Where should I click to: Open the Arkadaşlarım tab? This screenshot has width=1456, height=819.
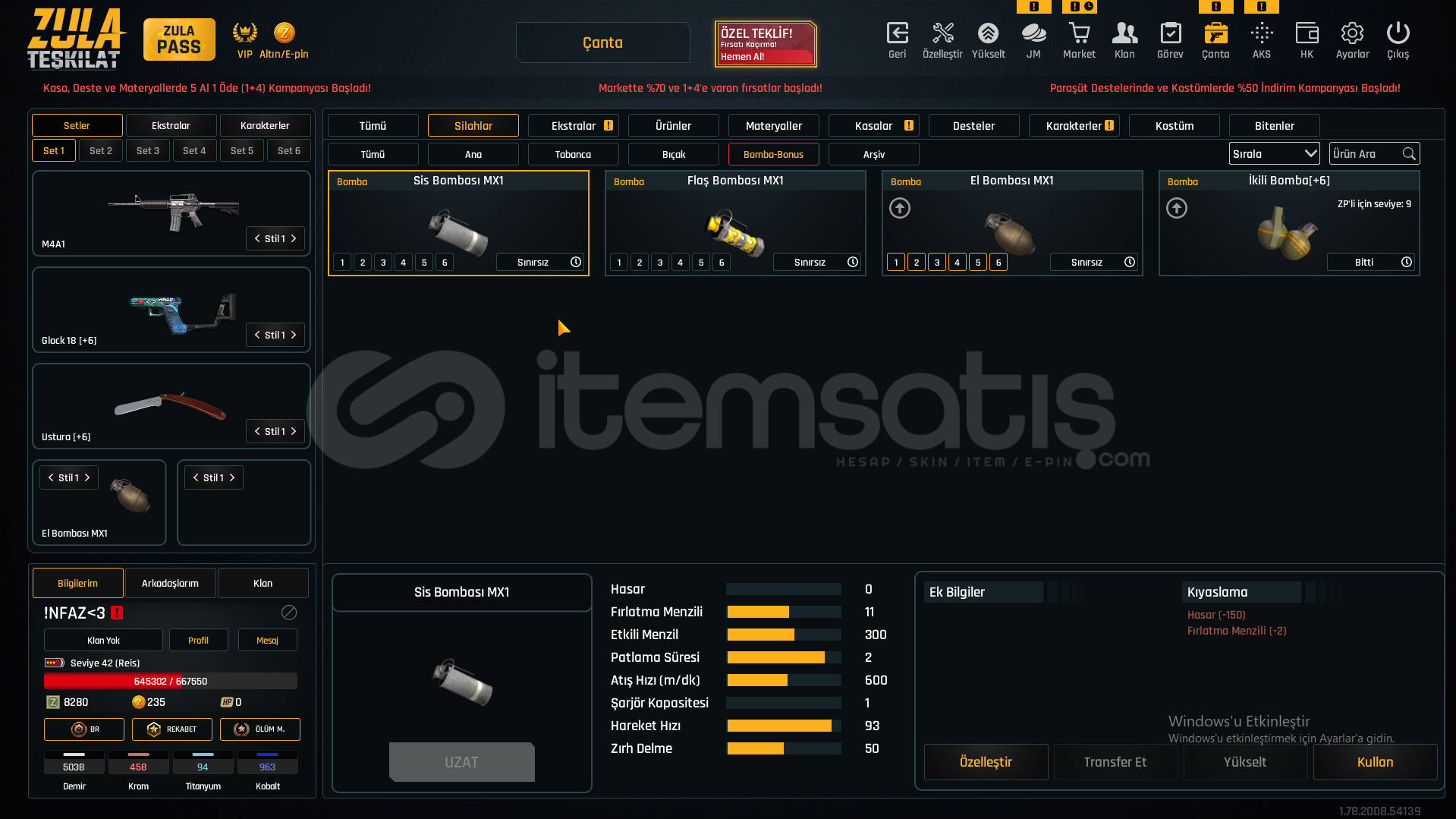coord(171,583)
